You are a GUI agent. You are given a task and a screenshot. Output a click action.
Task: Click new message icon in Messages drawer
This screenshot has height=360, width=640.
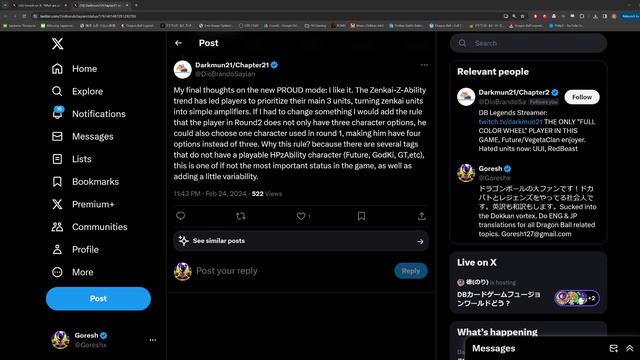coord(613,348)
